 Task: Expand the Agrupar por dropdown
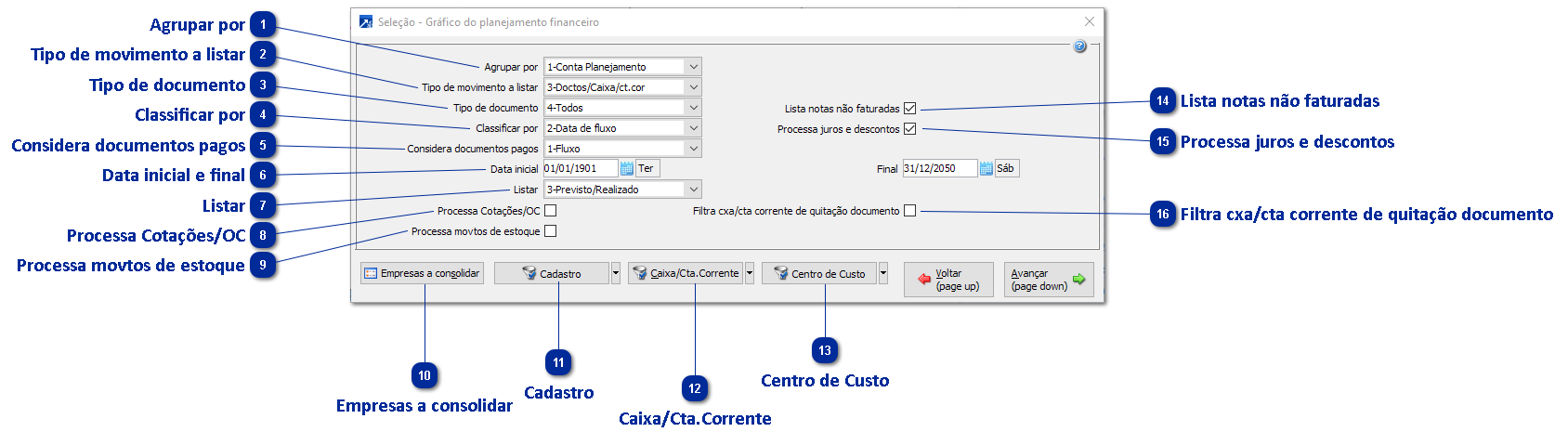[x=693, y=67]
